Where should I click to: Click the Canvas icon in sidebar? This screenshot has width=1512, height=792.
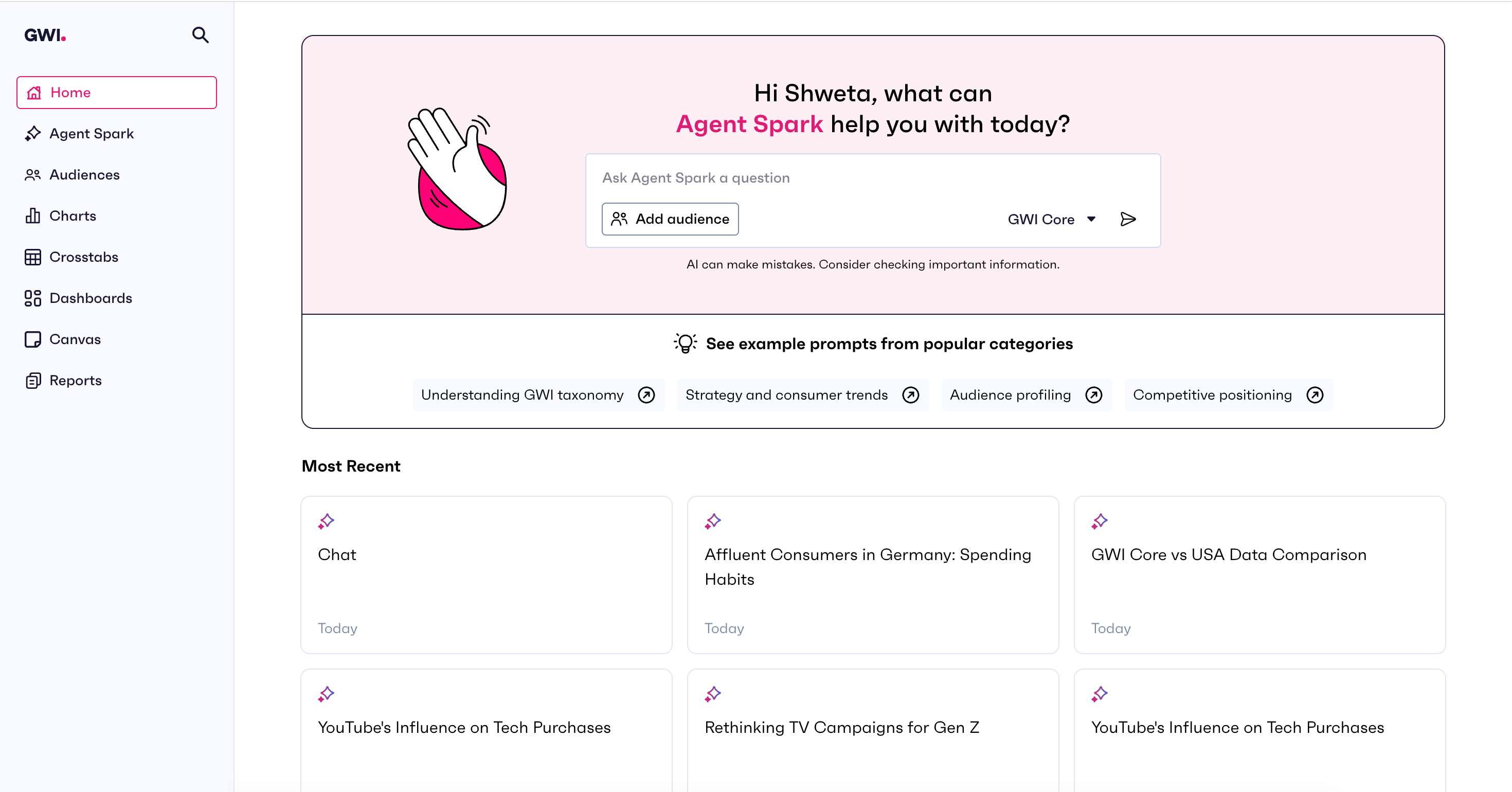(x=33, y=339)
